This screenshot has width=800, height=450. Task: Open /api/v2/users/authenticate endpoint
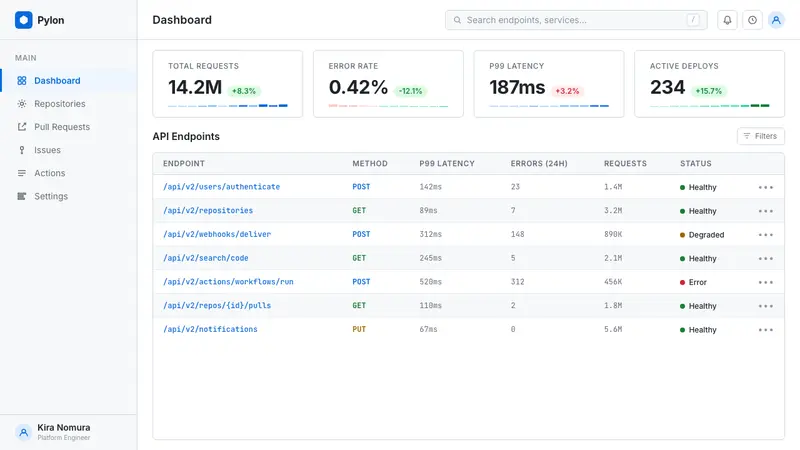pos(221,187)
